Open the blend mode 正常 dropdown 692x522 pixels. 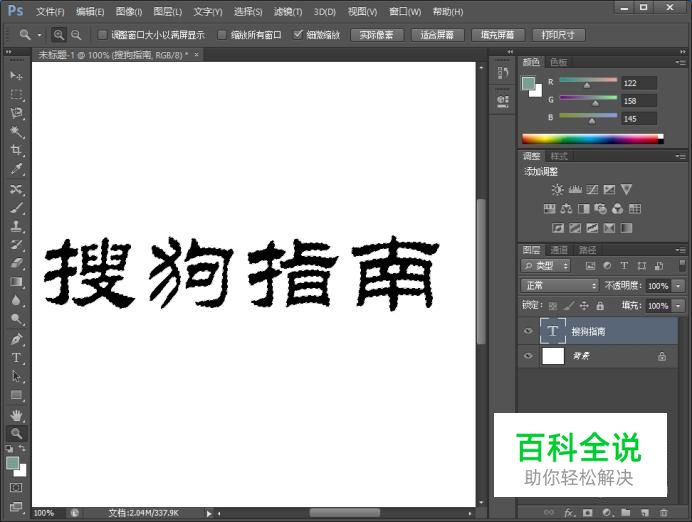pyautogui.click(x=560, y=285)
